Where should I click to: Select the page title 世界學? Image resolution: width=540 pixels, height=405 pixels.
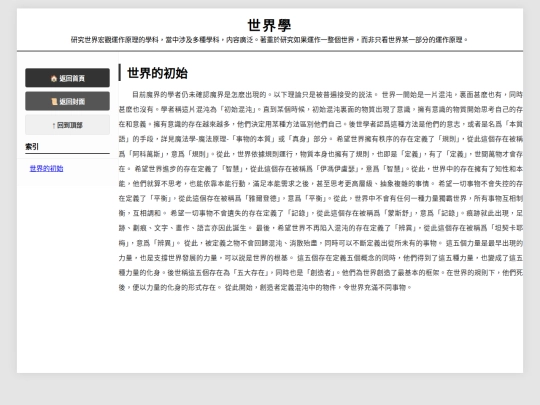pyautogui.click(x=270, y=25)
